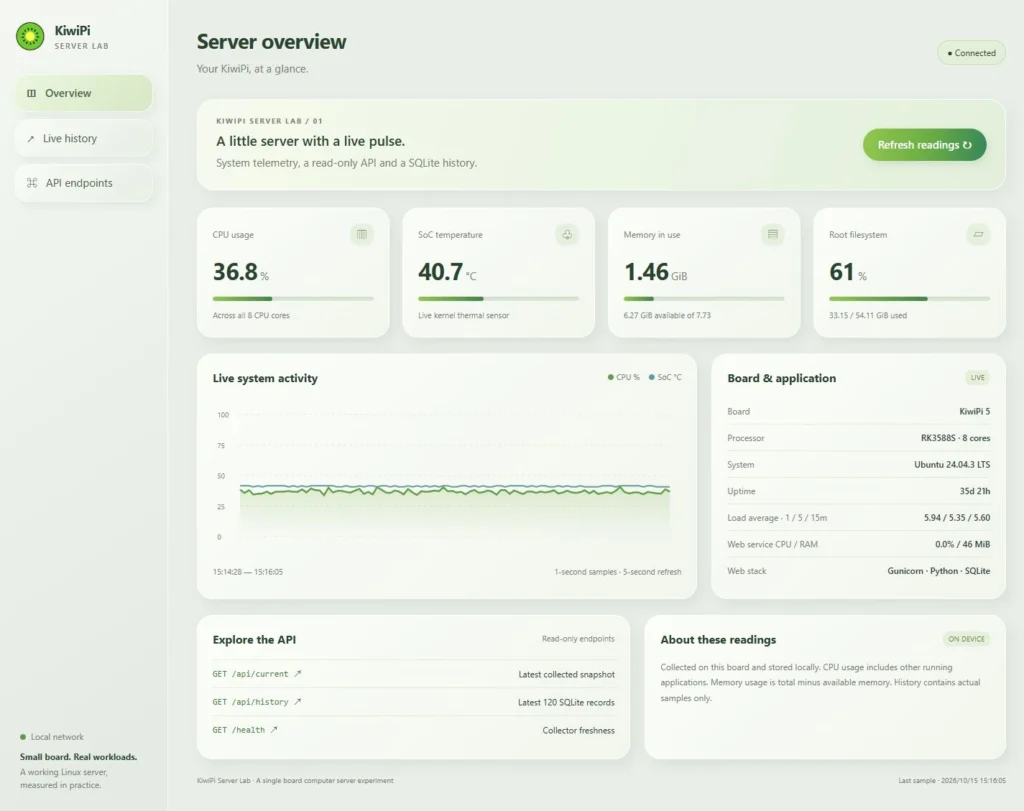The height and width of the screenshot is (811, 1024).
Task: Click the Root filesystem card icon
Action: [978, 234]
